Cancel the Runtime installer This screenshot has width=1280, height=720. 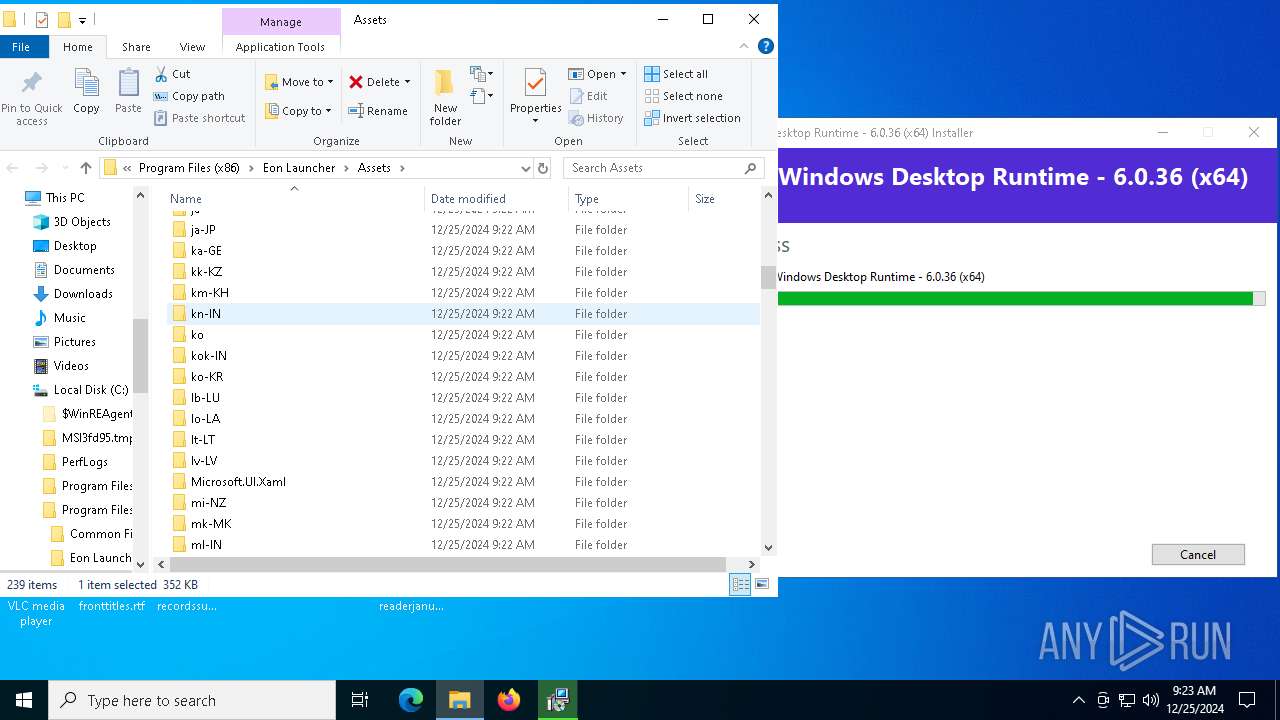(x=1198, y=554)
